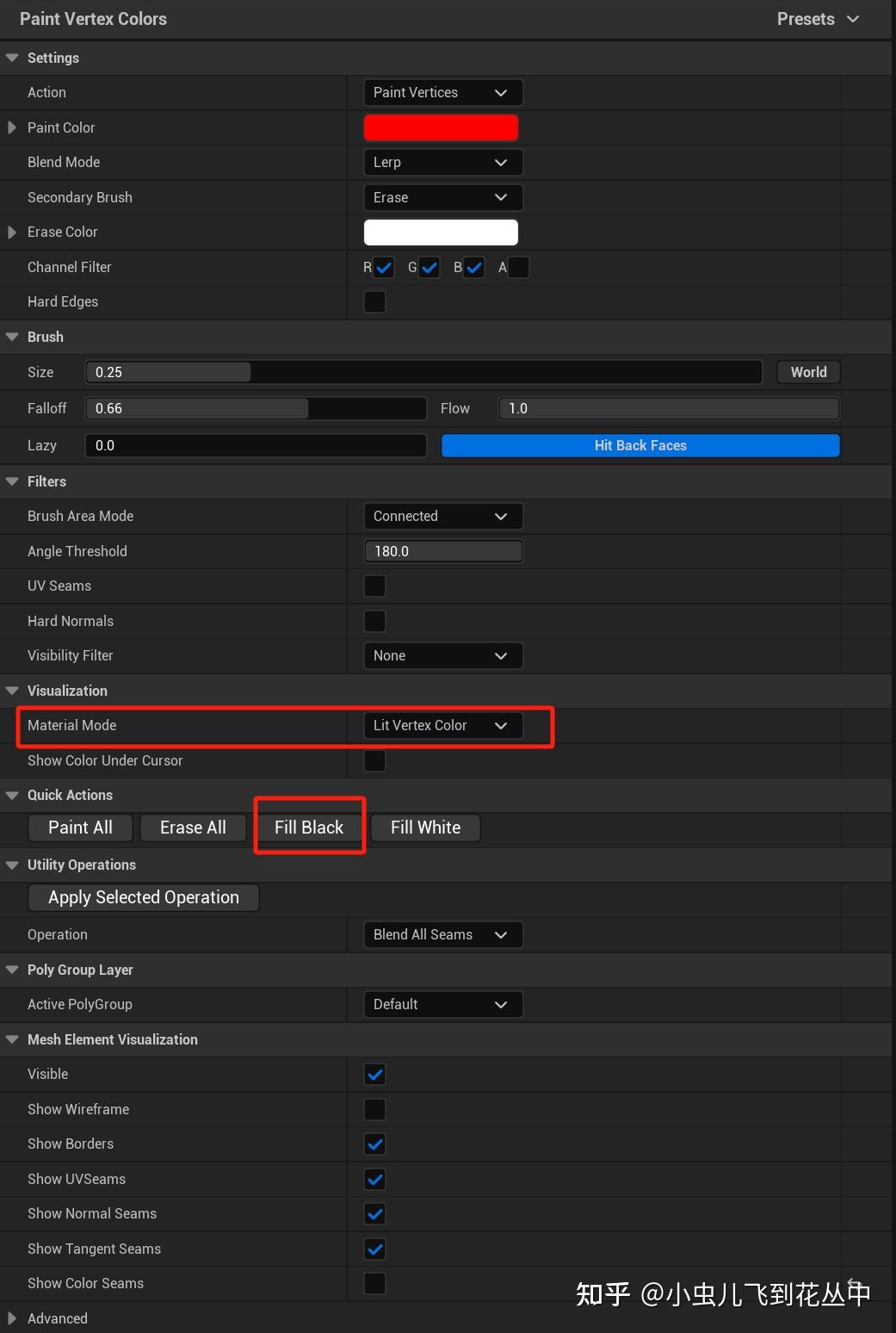Change the Blend Mode from Lerp
896x1333 pixels.
(x=442, y=162)
